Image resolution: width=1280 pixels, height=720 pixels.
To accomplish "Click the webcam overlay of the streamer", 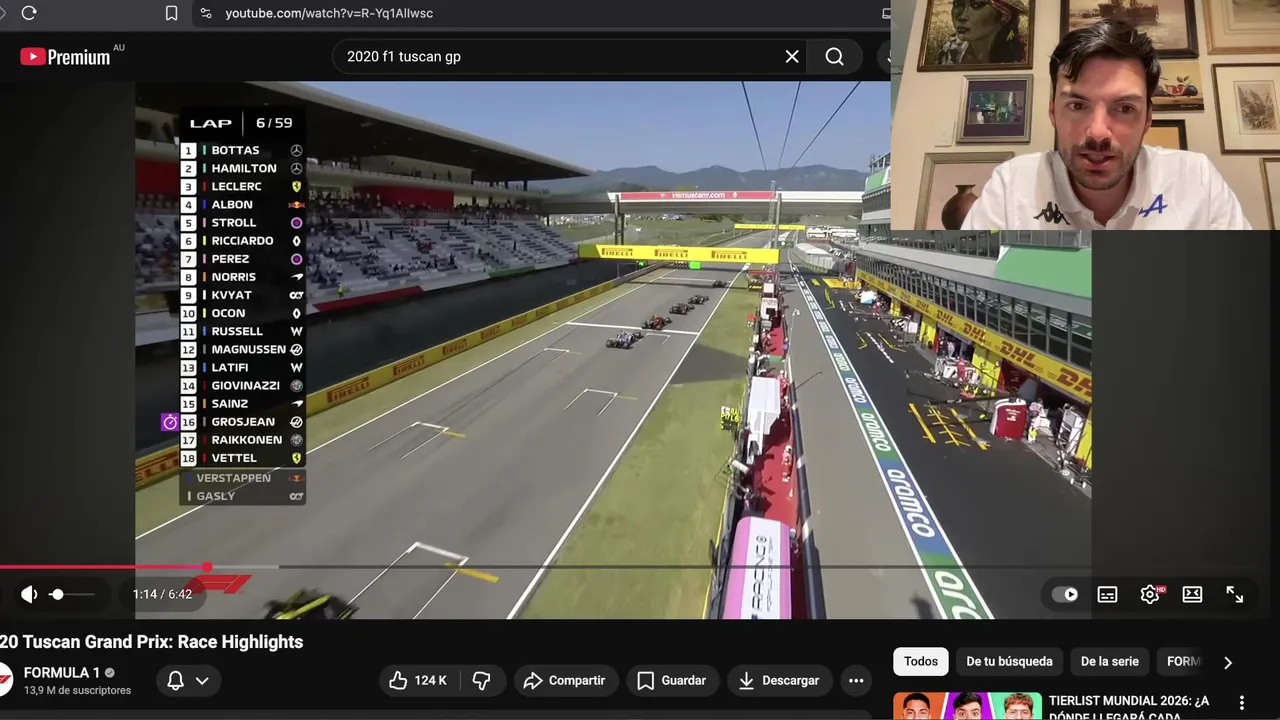I will 1085,115.
